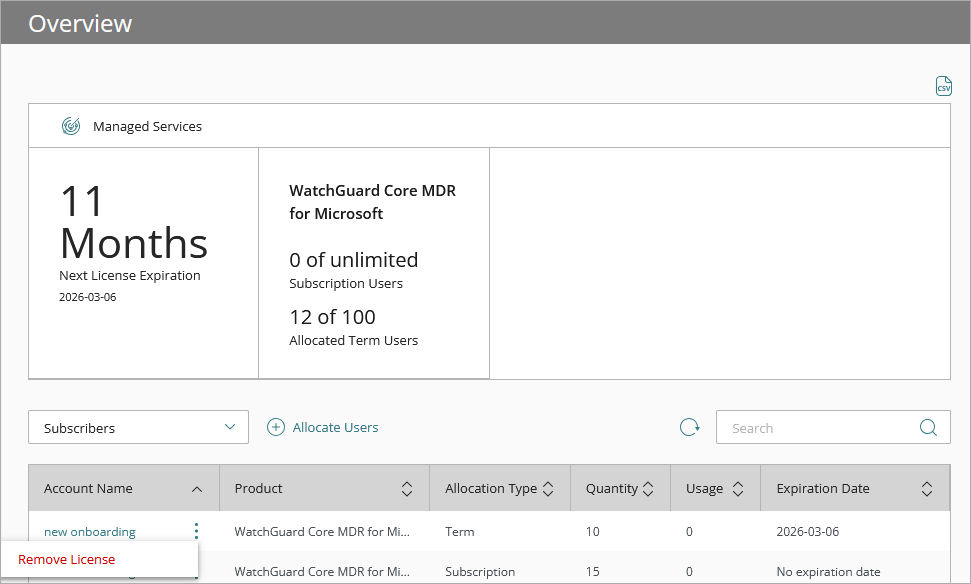Sort table by Quantity column
This screenshot has height=584, width=971.
648,489
